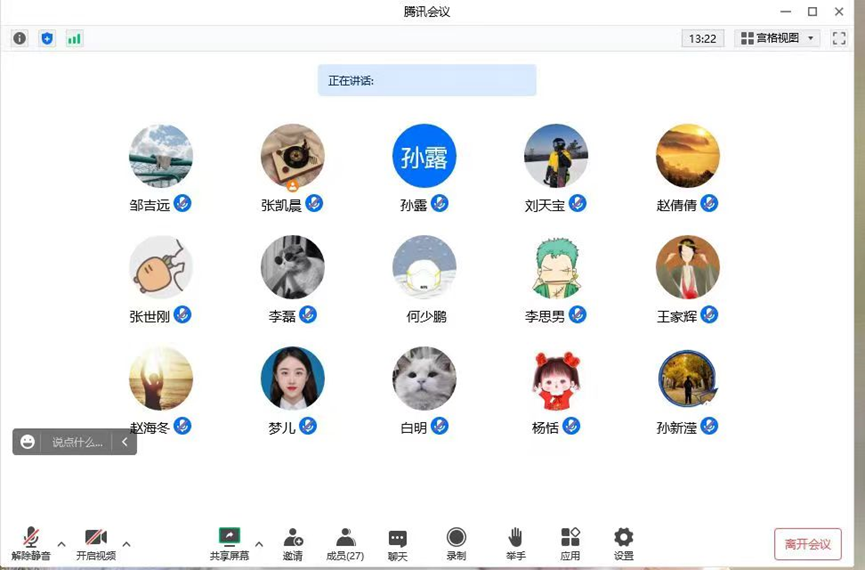This screenshot has width=865, height=570.
Task: Open the 成员(27) members list
Action: pos(345,543)
